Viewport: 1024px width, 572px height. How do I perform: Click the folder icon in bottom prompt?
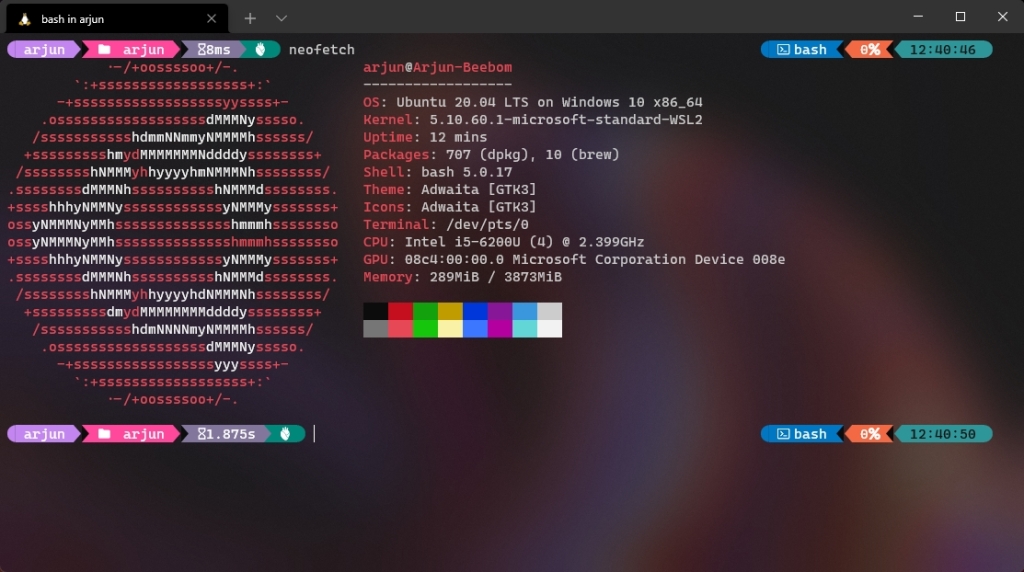tap(104, 434)
